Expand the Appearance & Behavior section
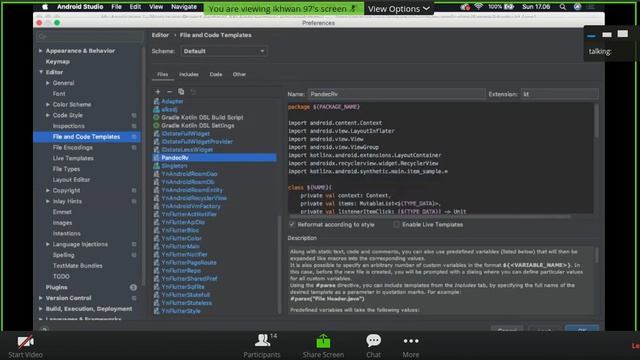Viewport: 640px width, 360px height. click(40, 51)
